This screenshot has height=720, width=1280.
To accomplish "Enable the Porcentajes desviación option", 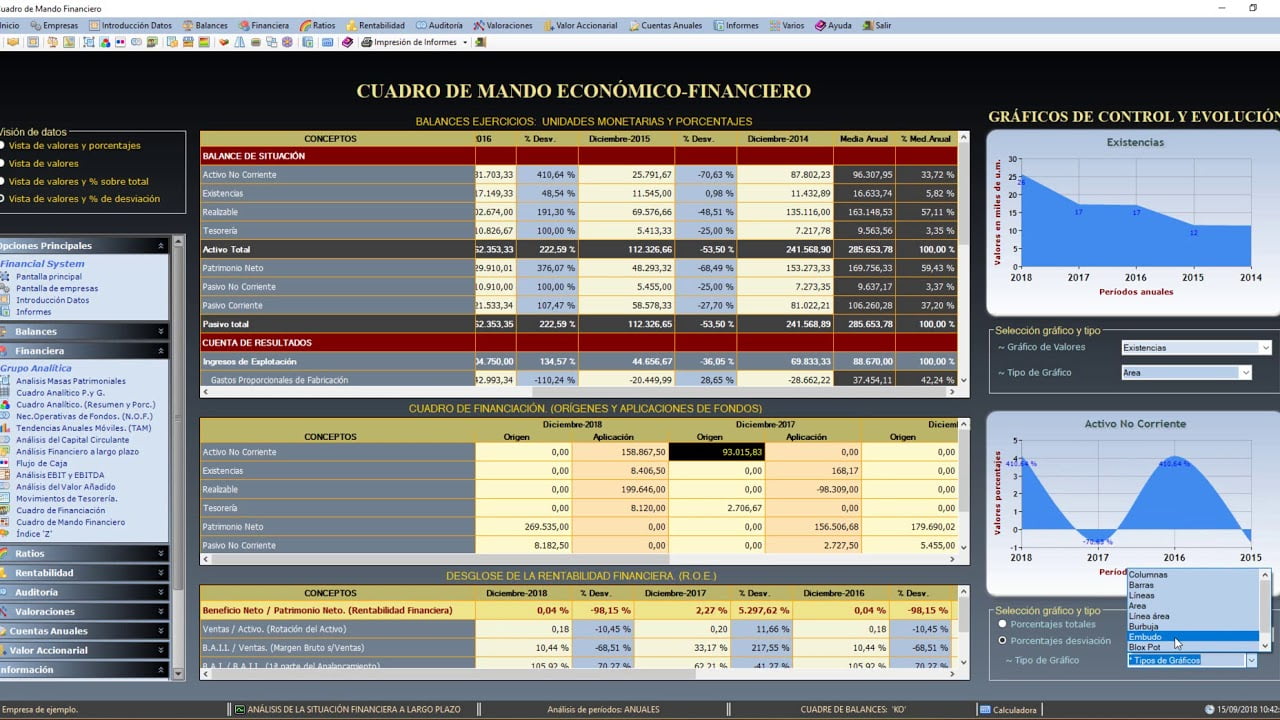I will point(1002,640).
